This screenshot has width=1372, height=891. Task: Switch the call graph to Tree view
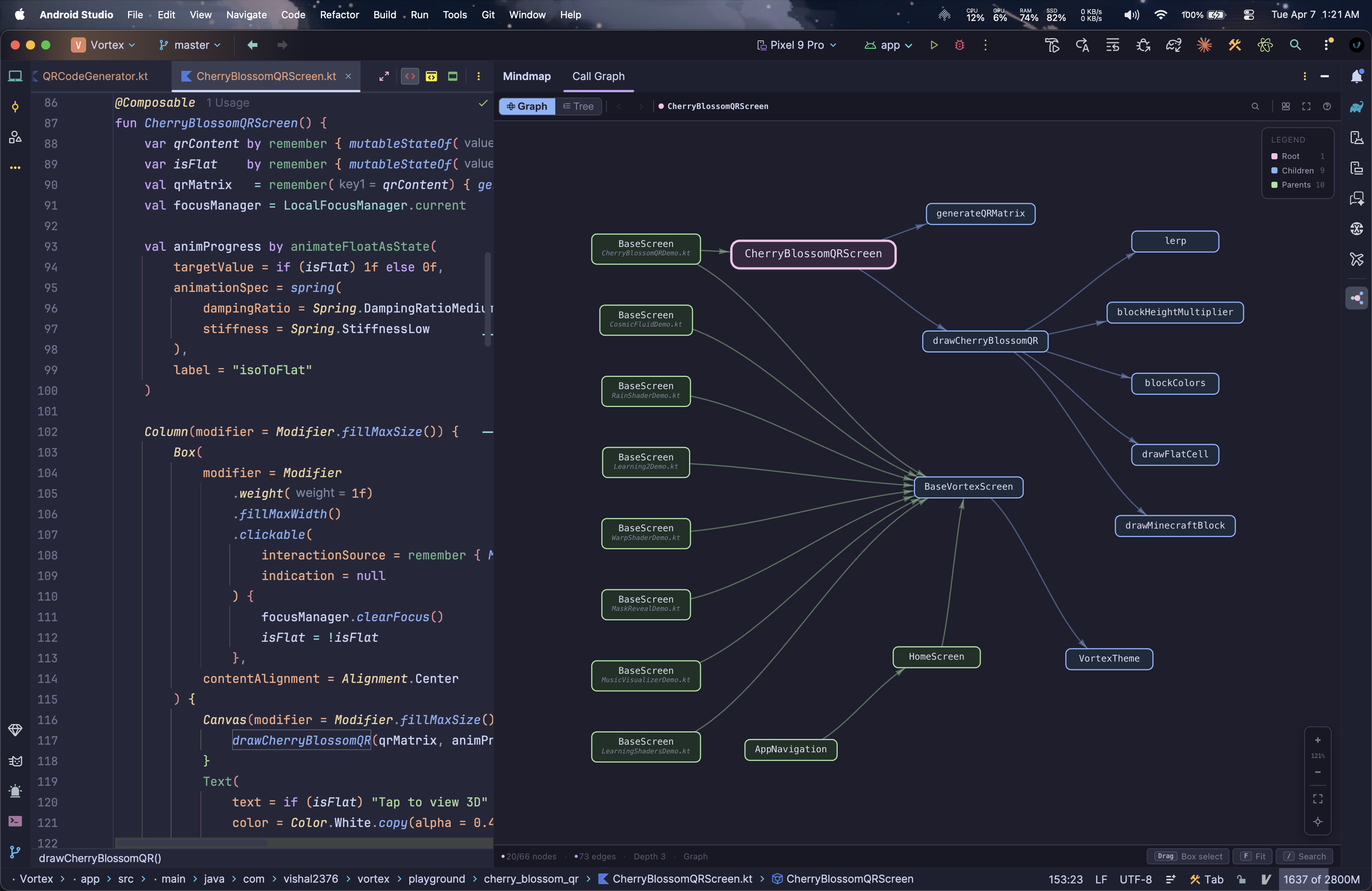click(579, 106)
